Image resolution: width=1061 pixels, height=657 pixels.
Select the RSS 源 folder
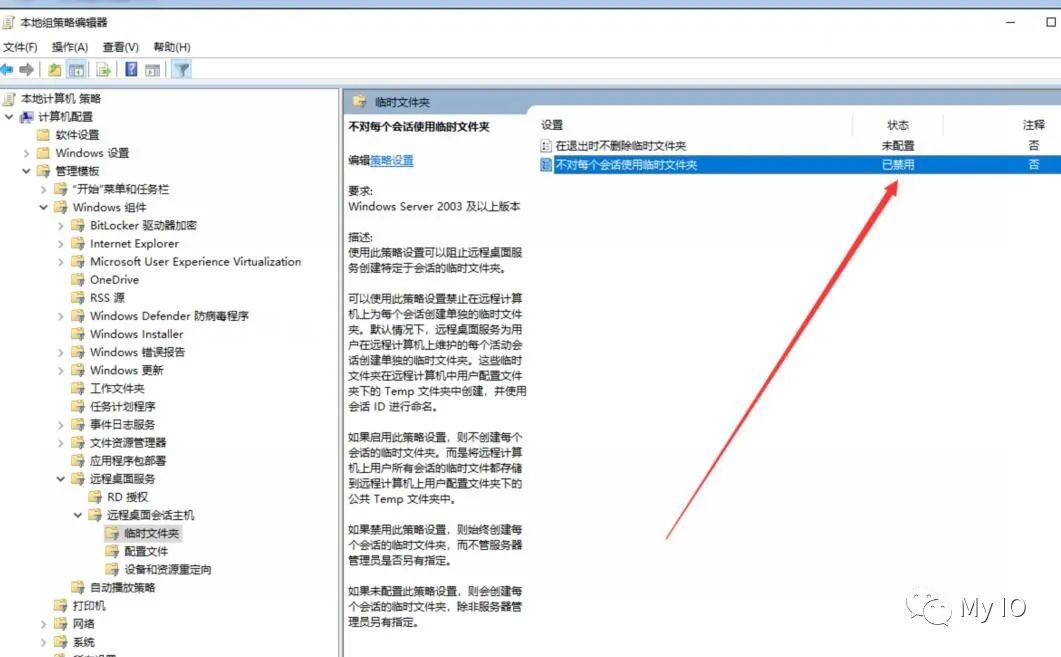click(107, 298)
